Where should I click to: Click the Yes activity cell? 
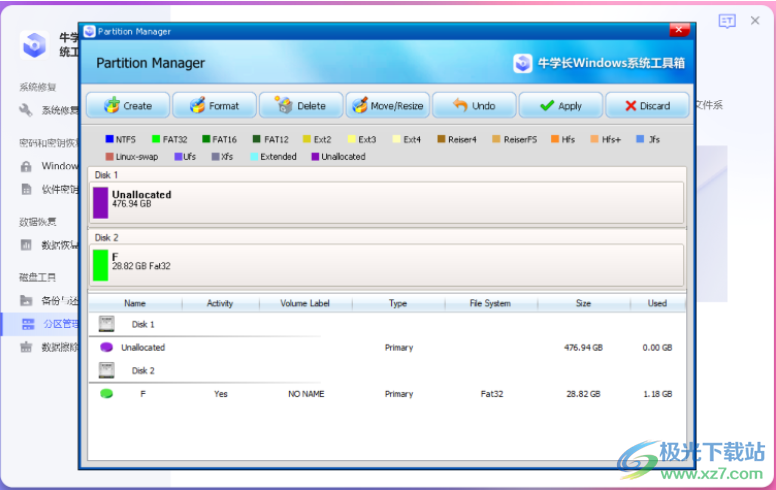click(x=221, y=394)
